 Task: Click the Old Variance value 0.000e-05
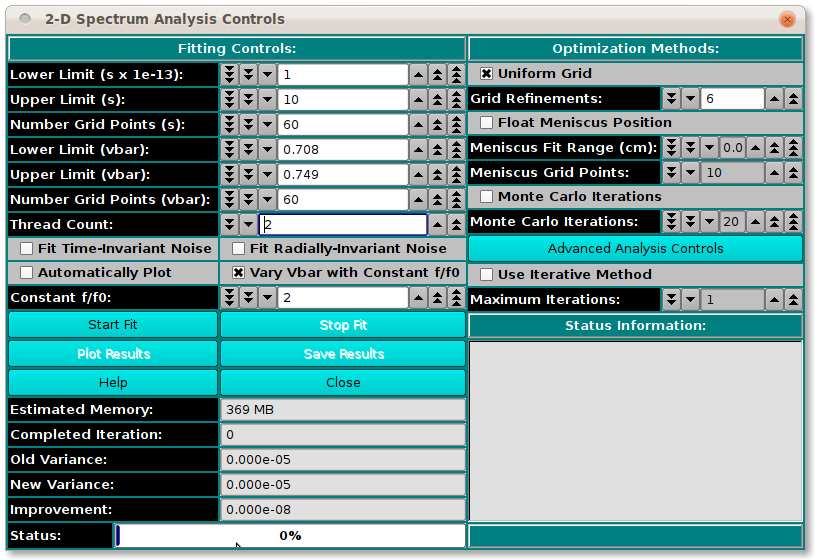pos(343,460)
